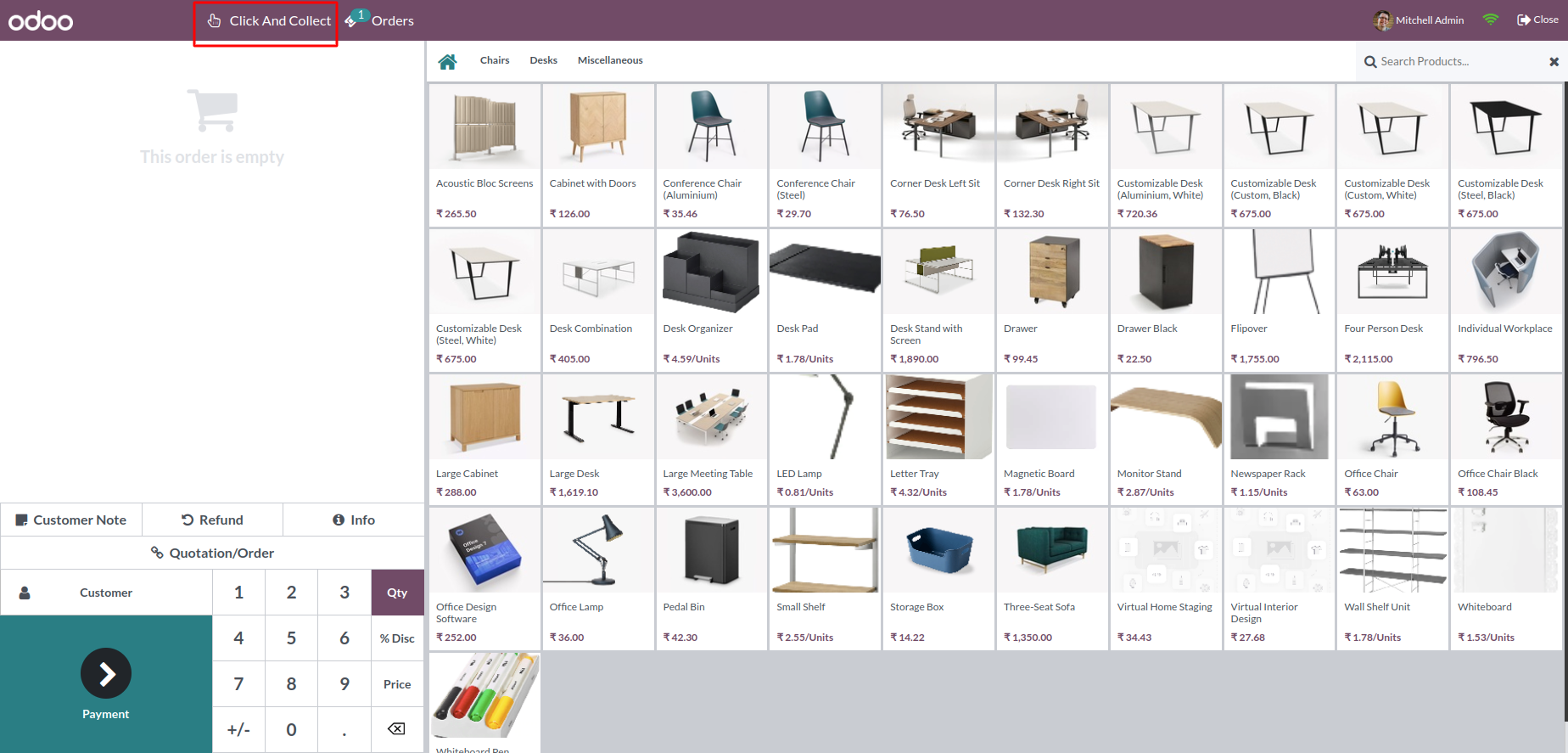
Task: Pick Customizable Desk (Steel, Black)
Action: point(1506,155)
